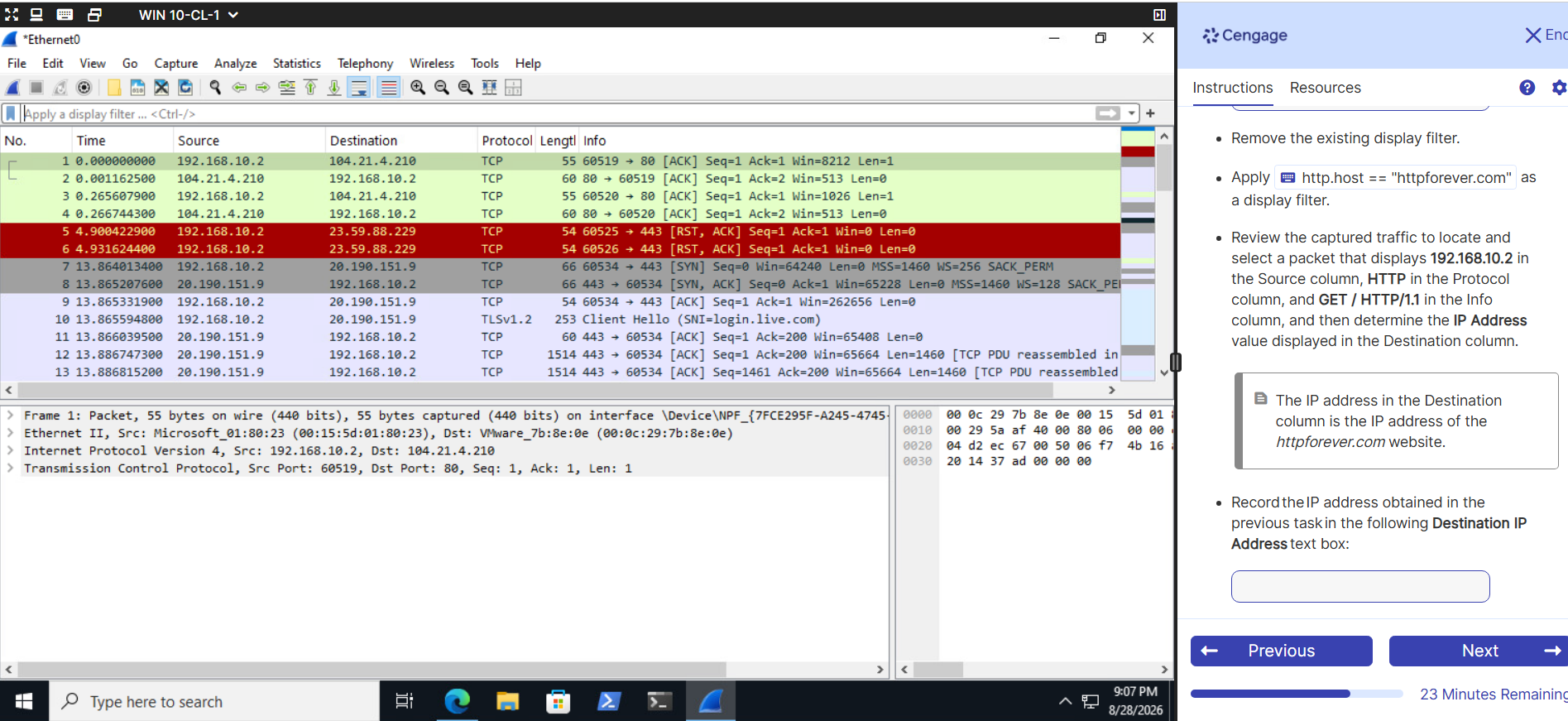Viewport: 1568px width, 721px height.
Task: Reset packet text to normal size
Action: [466, 88]
